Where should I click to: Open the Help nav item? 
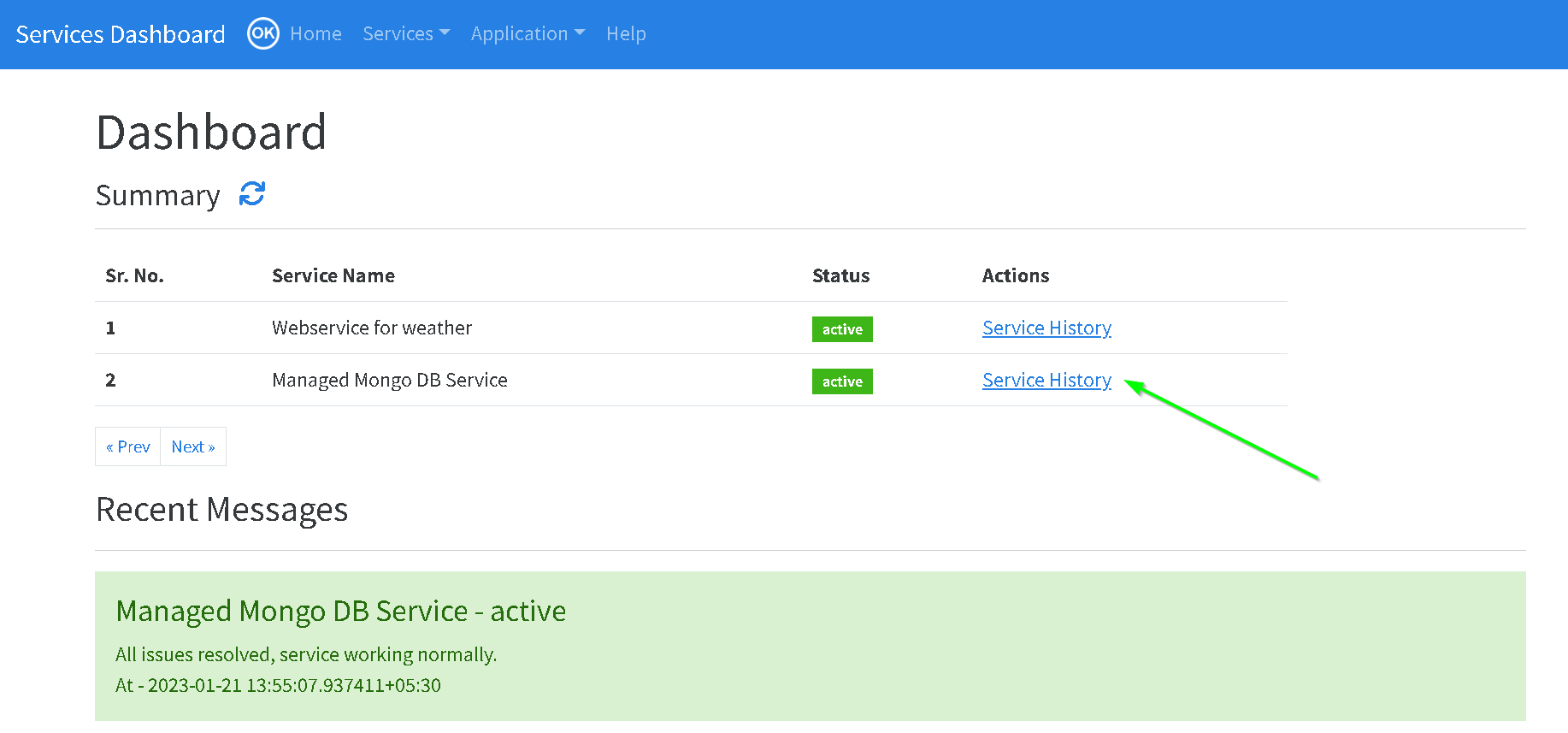tap(626, 33)
